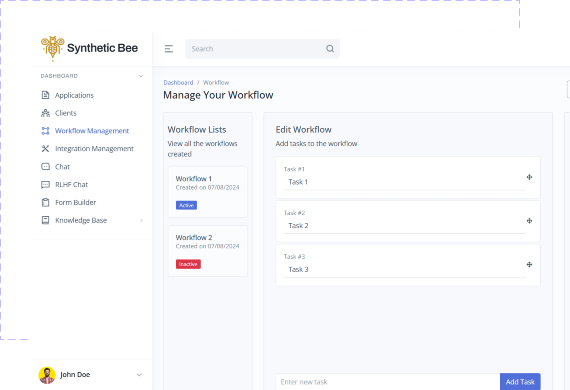Expand the Knowledge Base submenu arrow
570x390 pixels.
(x=141, y=220)
